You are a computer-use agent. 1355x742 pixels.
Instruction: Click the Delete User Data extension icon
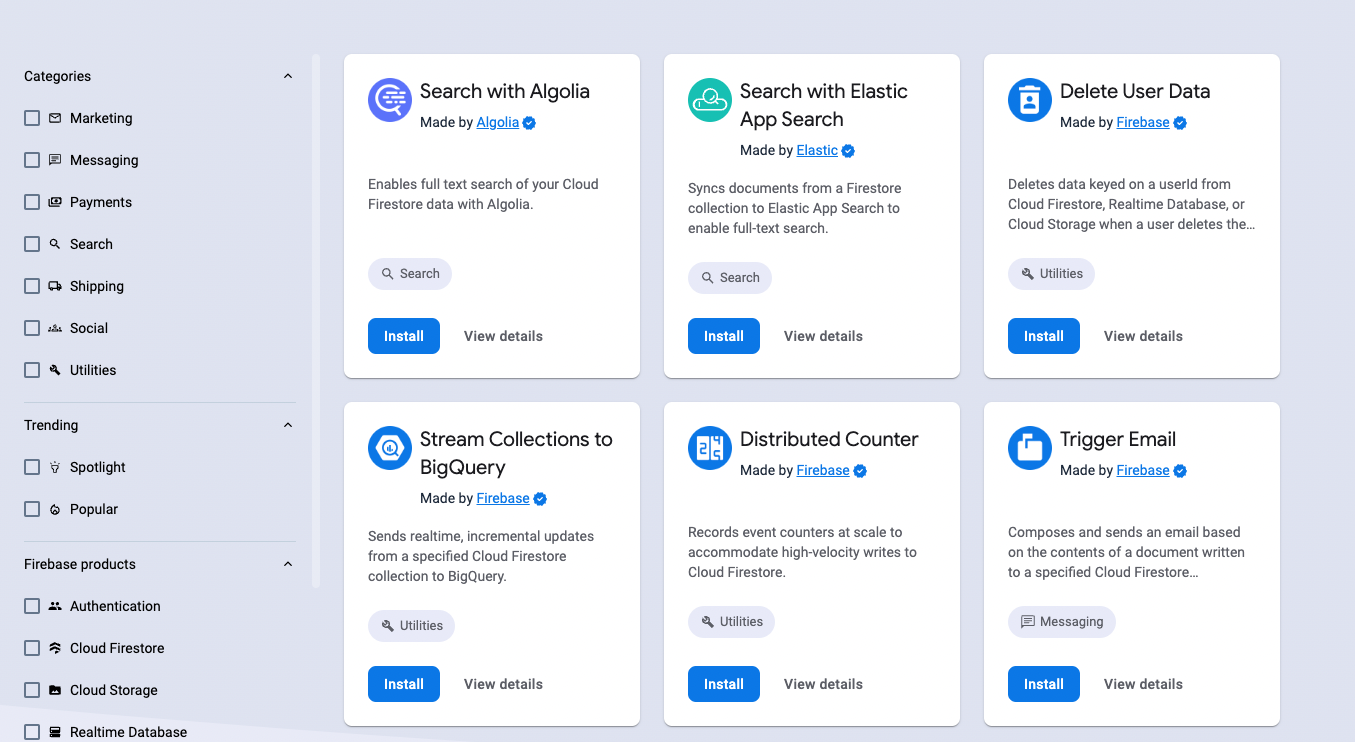[1030, 100]
